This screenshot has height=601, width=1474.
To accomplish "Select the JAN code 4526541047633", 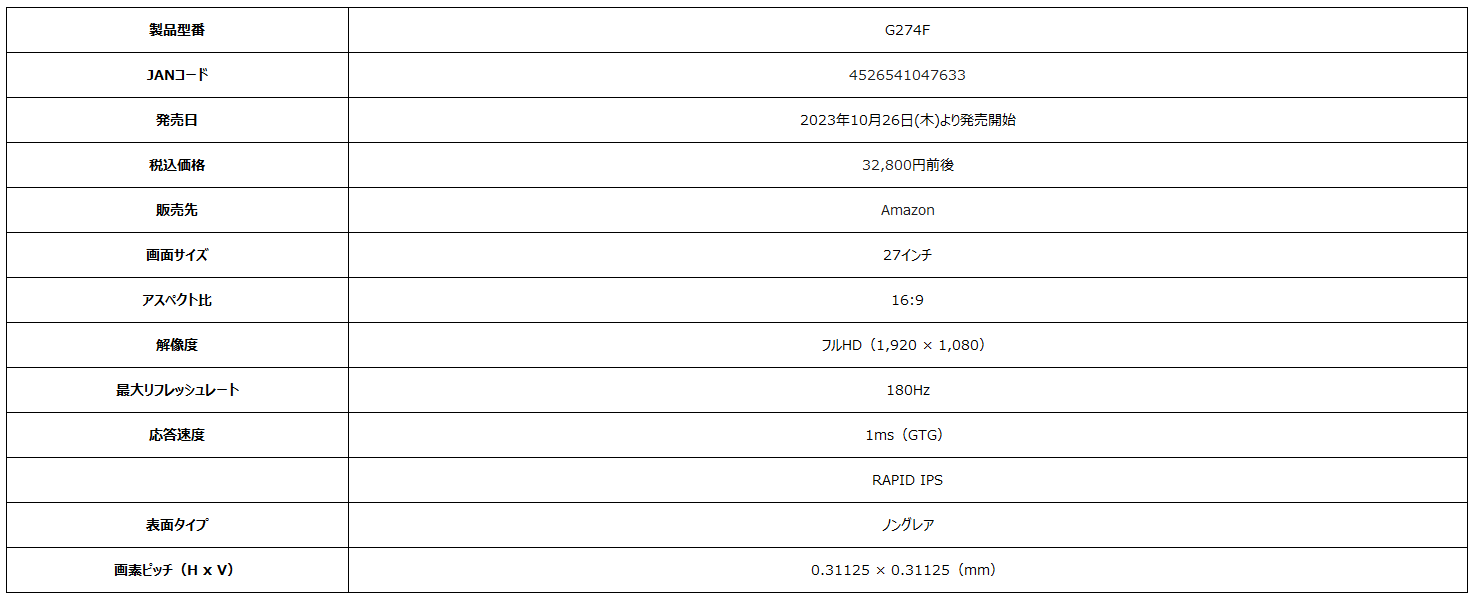I will tap(908, 75).
